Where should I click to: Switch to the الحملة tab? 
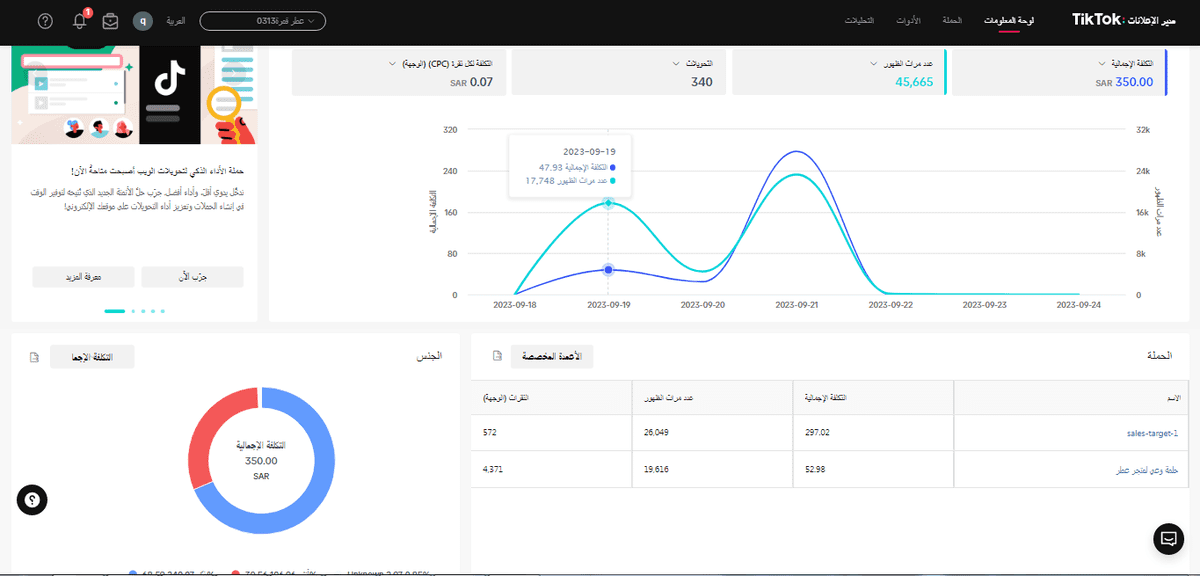(x=952, y=21)
